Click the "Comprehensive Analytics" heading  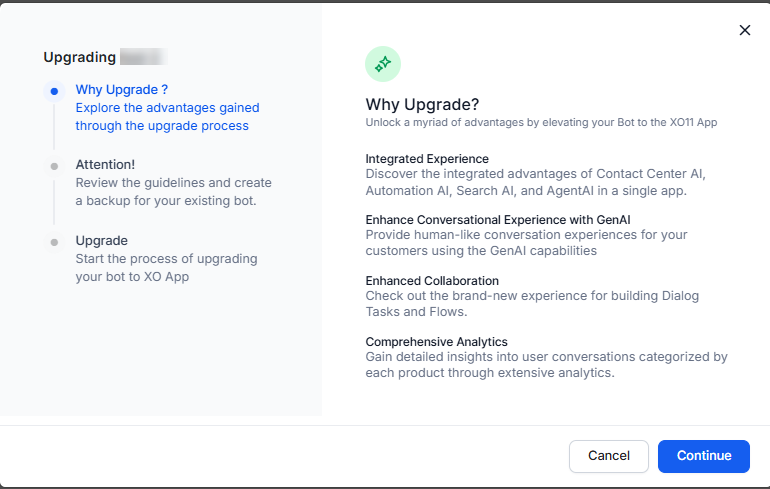click(436, 342)
